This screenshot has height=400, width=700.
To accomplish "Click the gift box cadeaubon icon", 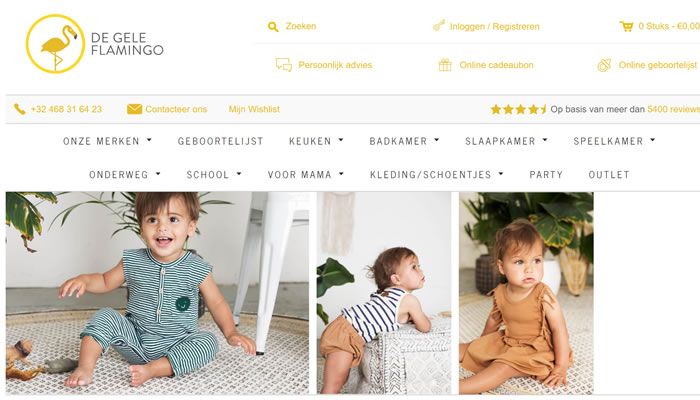I will [445, 65].
